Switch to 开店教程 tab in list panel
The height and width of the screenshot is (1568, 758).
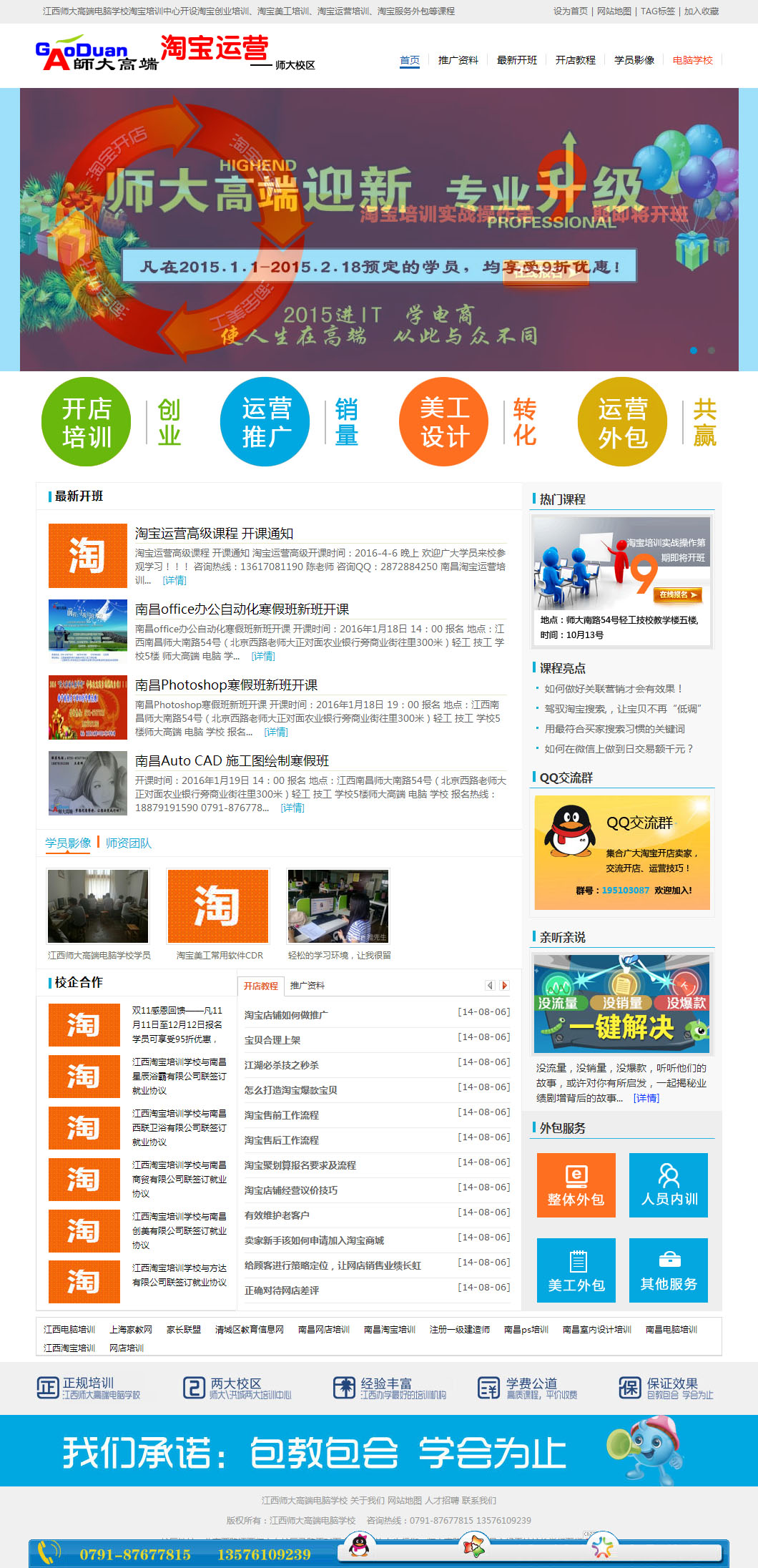[x=261, y=986]
